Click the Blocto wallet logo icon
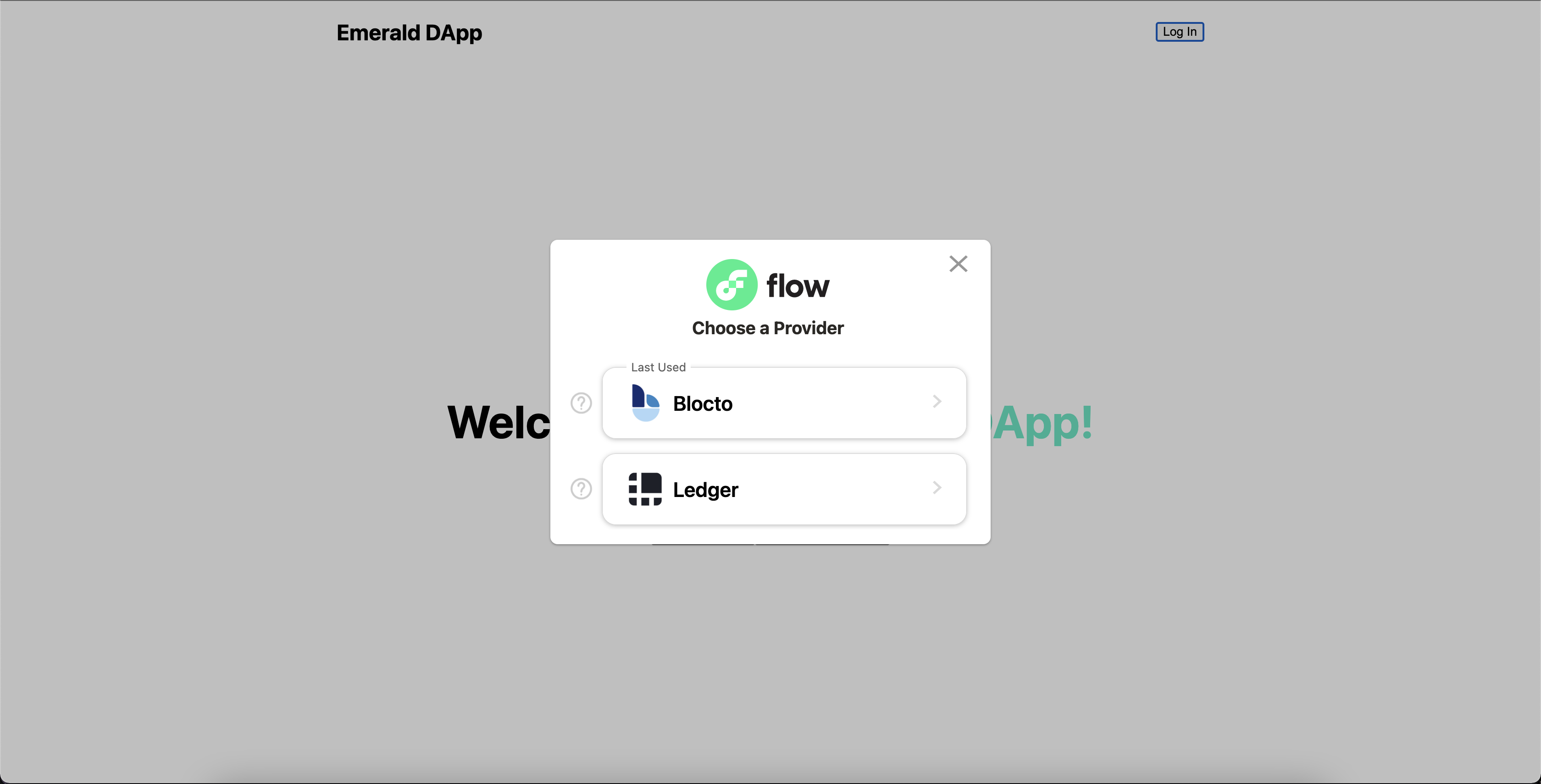Screen dimensions: 1541x784 pyautogui.click(x=645, y=403)
